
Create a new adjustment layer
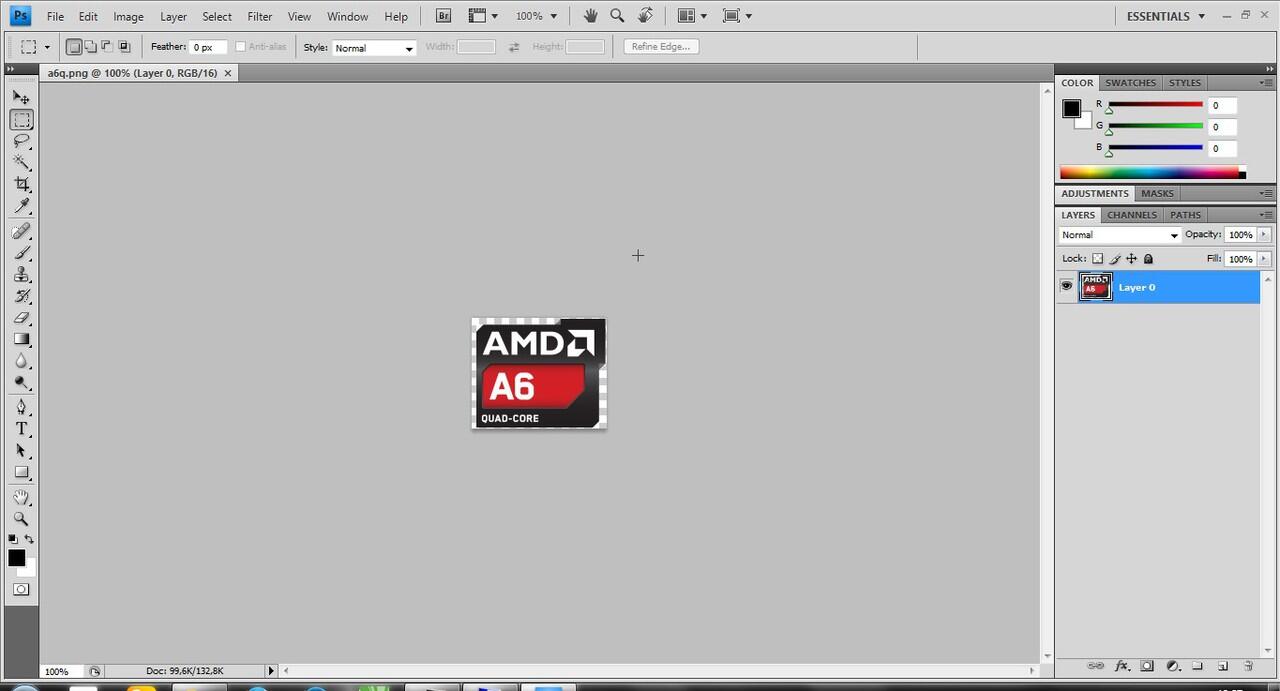point(1173,666)
